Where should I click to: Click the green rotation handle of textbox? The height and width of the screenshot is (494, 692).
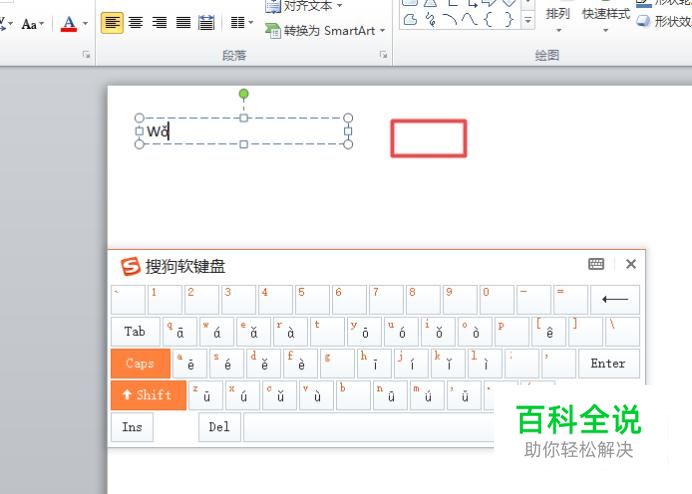point(244,94)
